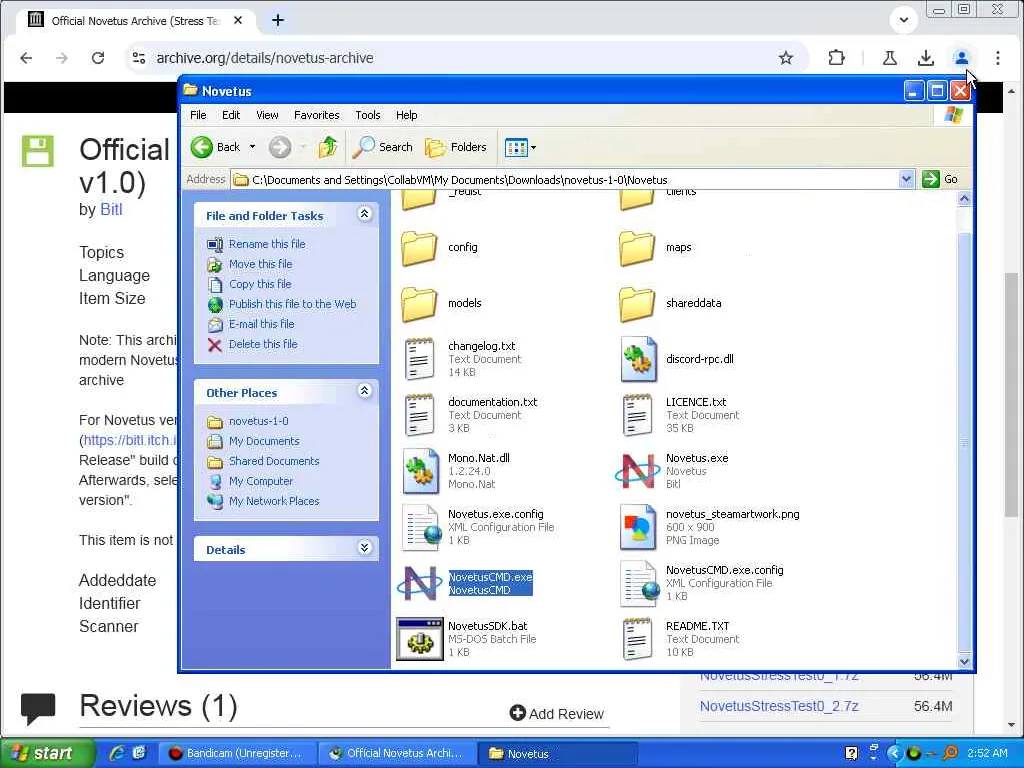Image resolution: width=1024 pixels, height=768 pixels.
Task: Reload the archive.org page in Chrome
Action: 98,57
